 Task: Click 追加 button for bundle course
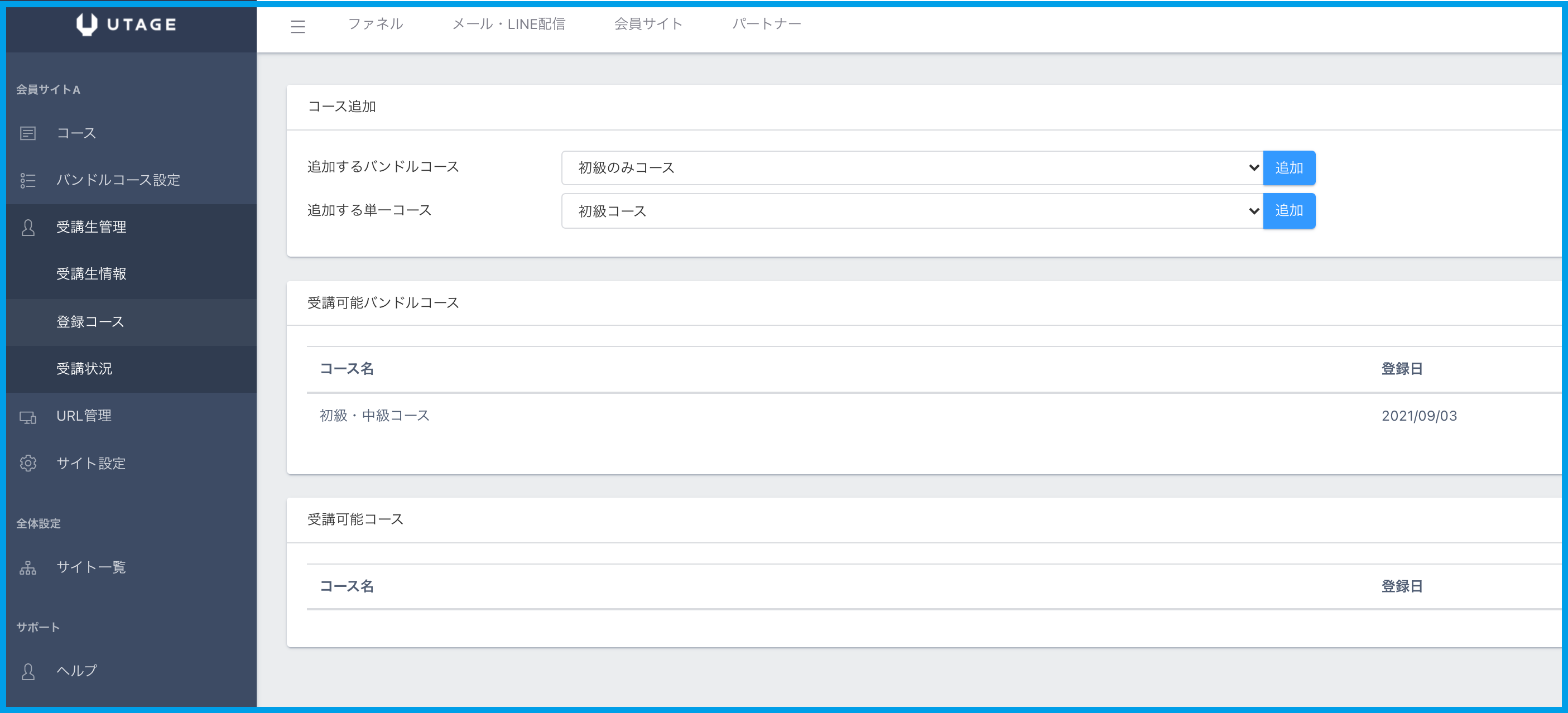(1288, 168)
